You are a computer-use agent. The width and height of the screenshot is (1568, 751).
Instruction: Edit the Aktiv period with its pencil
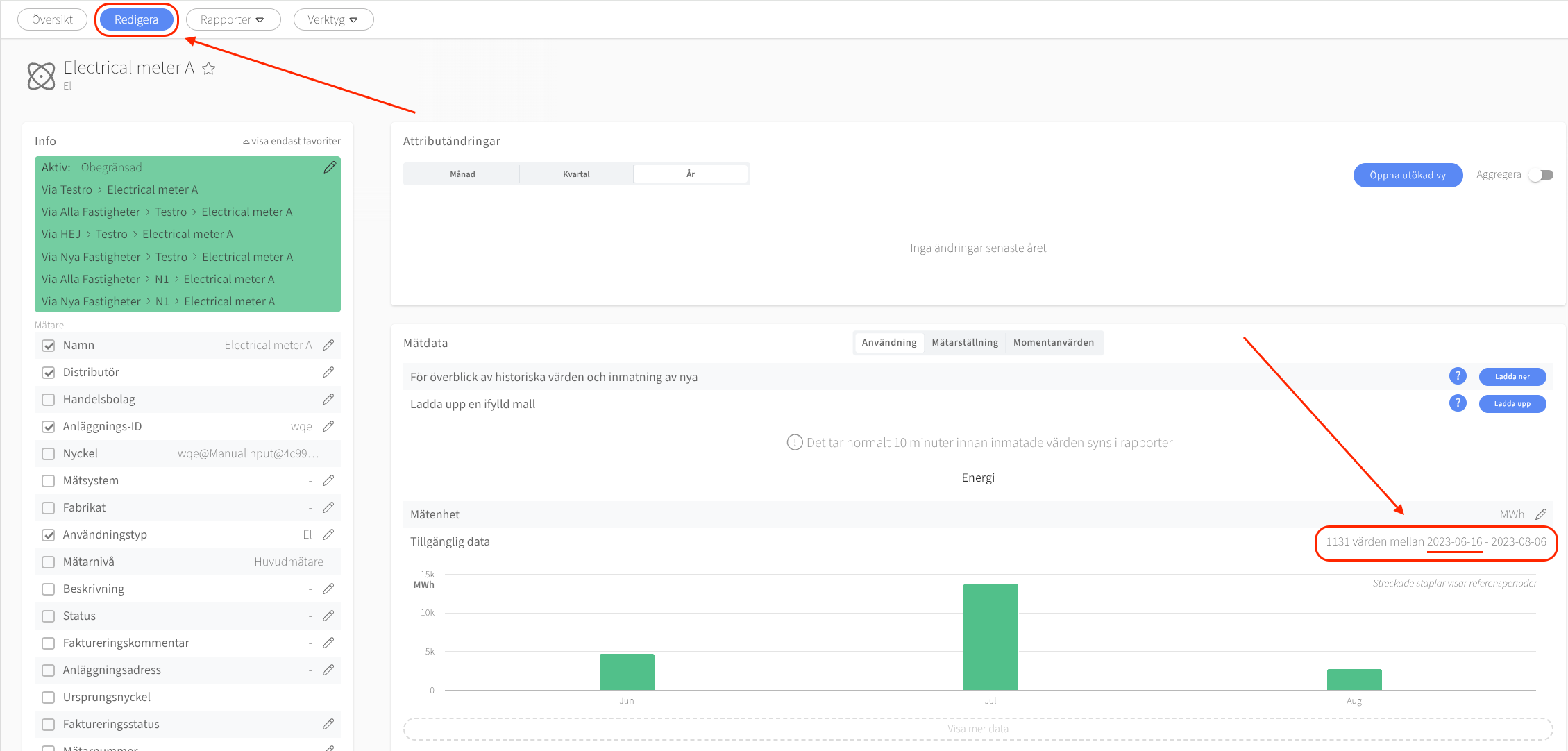330,167
